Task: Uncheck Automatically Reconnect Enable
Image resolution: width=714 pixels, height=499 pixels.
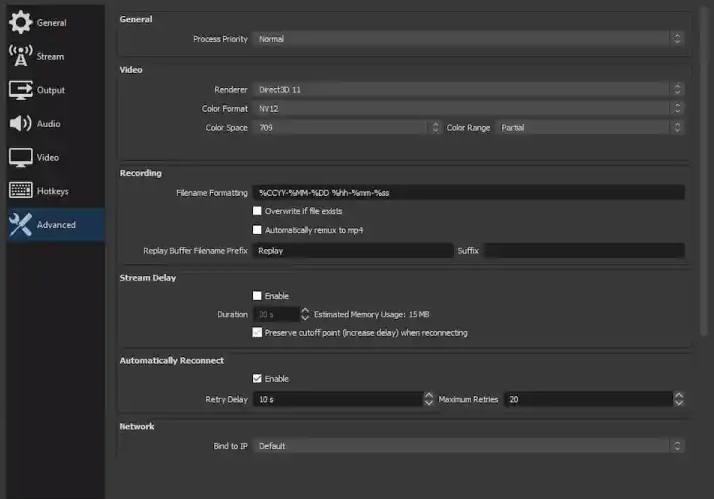Action: [x=257, y=379]
